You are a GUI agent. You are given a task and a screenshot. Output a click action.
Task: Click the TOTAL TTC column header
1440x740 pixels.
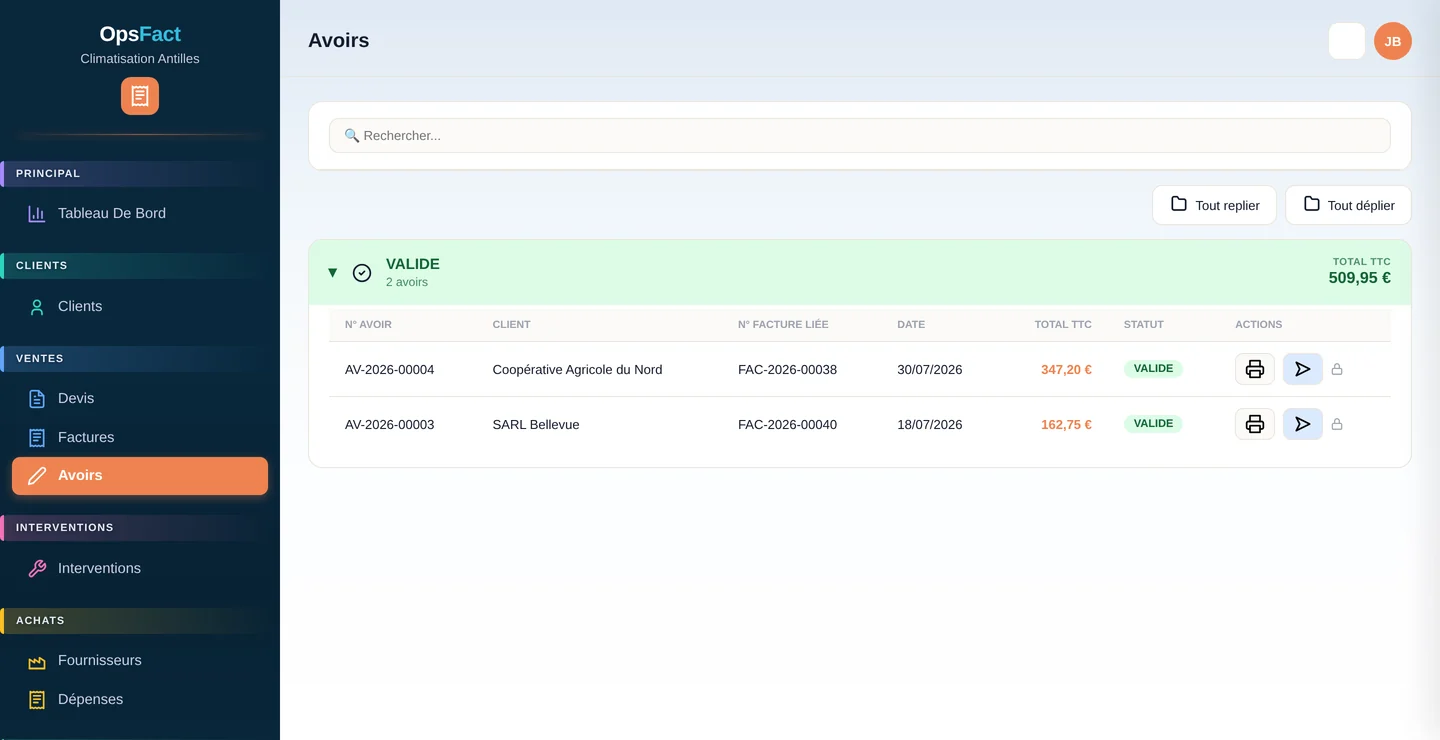click(x=1063, y=324)
